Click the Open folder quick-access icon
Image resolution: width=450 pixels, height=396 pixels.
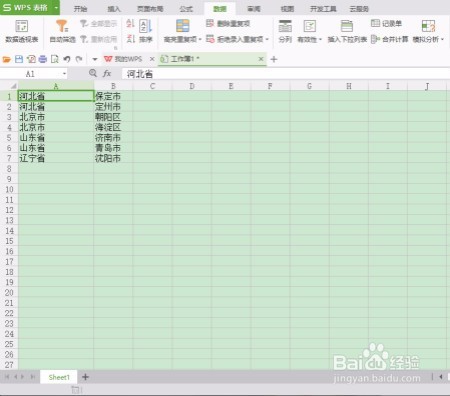tap(7, 59)
